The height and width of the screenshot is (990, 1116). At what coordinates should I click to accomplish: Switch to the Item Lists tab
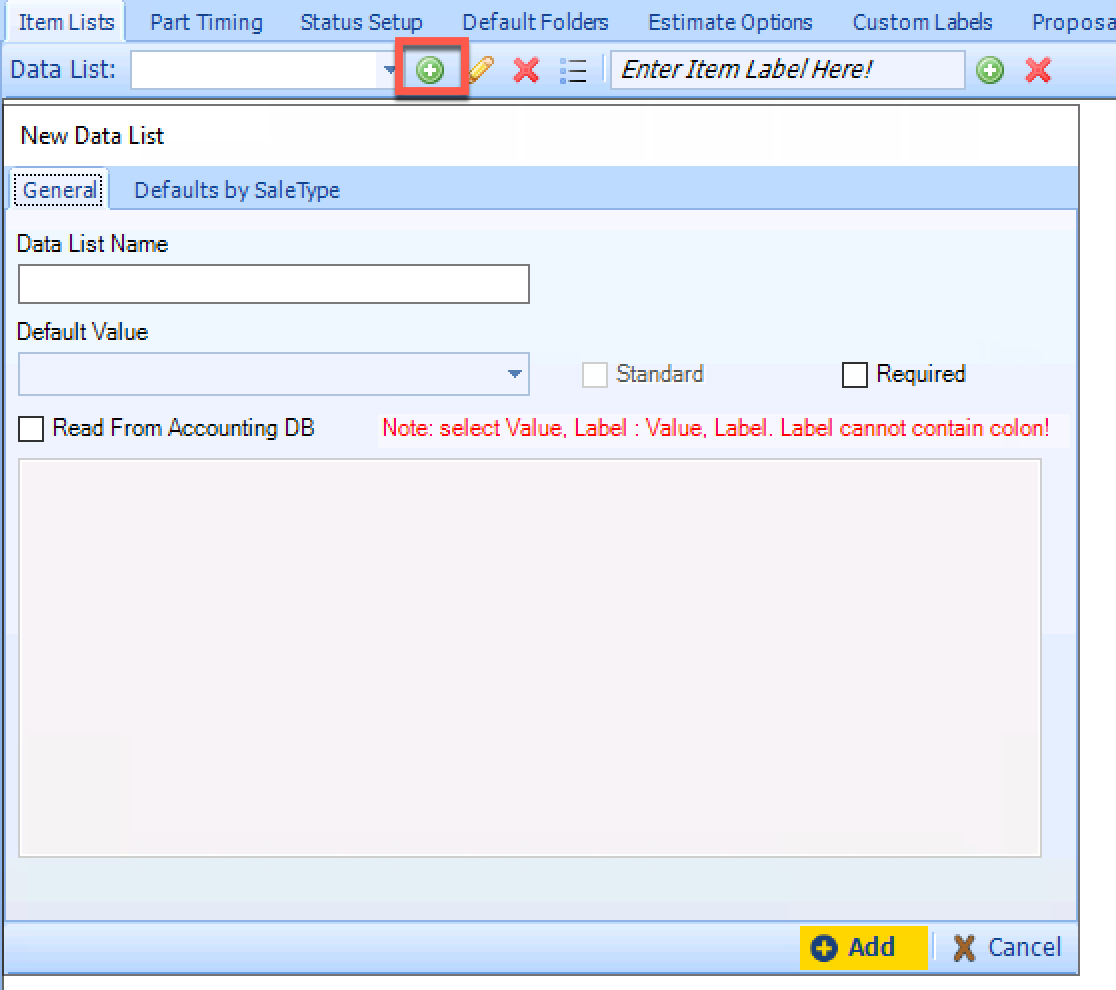tap(66, 22)
